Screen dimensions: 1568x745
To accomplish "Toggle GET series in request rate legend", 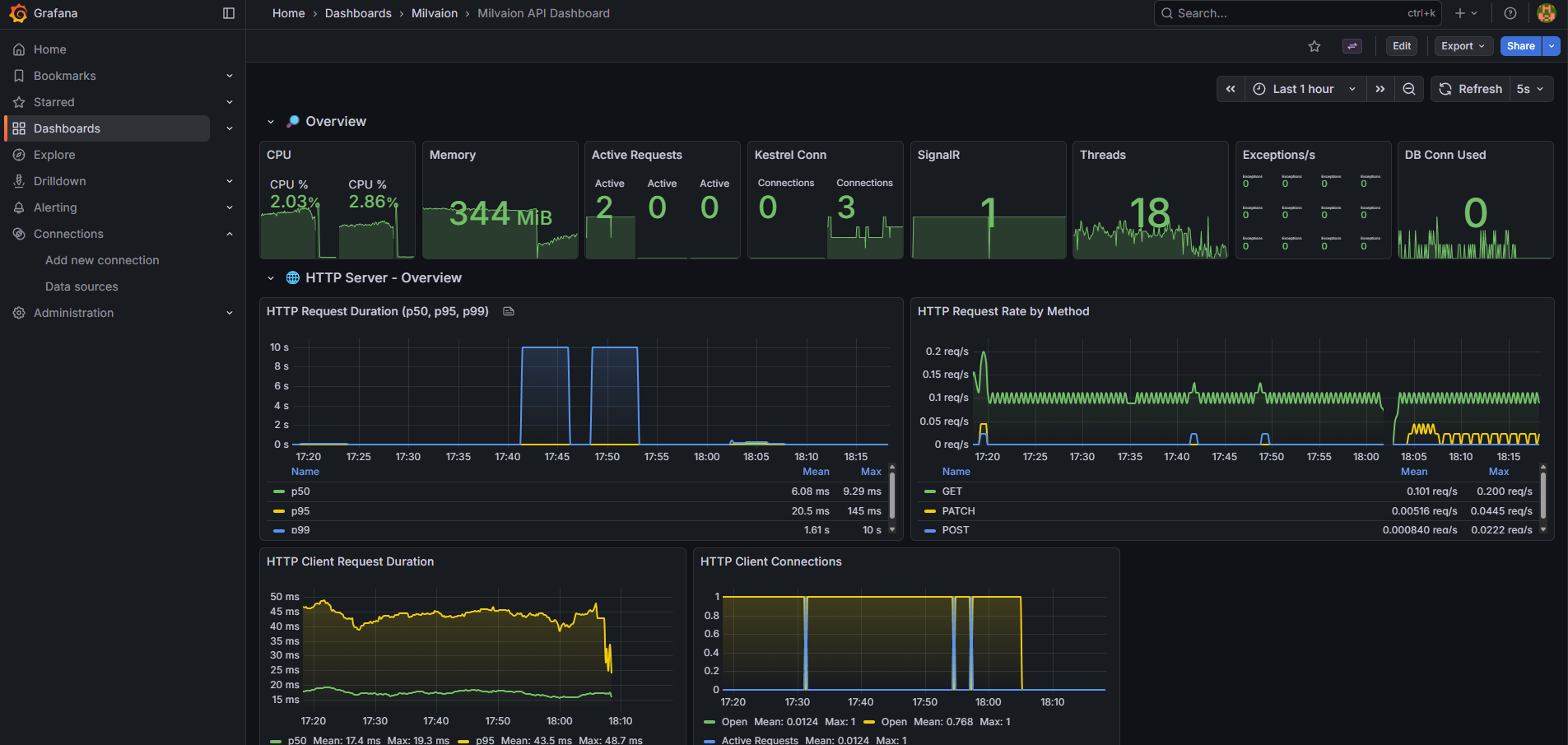I will pos(952,491).
